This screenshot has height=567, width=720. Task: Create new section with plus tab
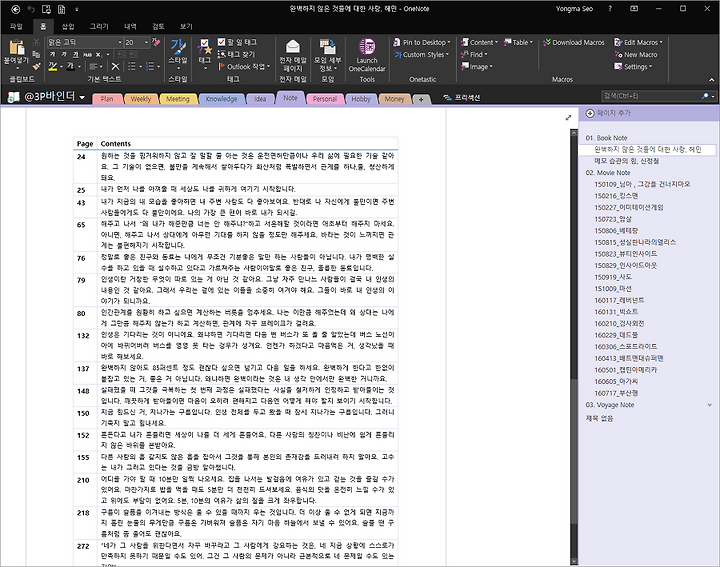coord(421,99)
